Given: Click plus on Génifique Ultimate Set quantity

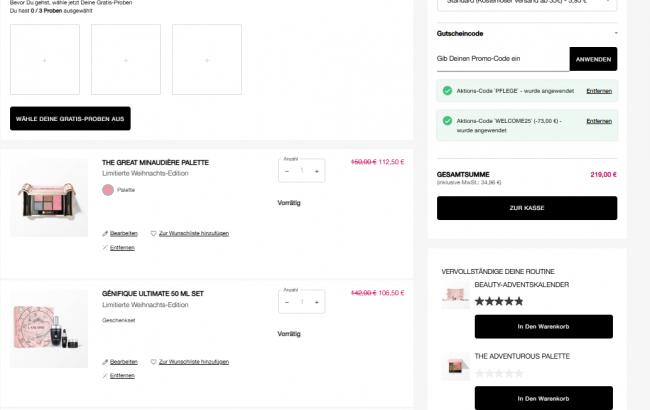Looking at the screenshot, I should click(317, 301).
